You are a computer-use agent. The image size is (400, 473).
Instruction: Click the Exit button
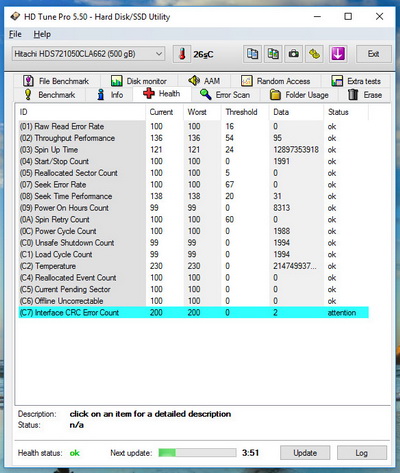[x=373, y=54]
